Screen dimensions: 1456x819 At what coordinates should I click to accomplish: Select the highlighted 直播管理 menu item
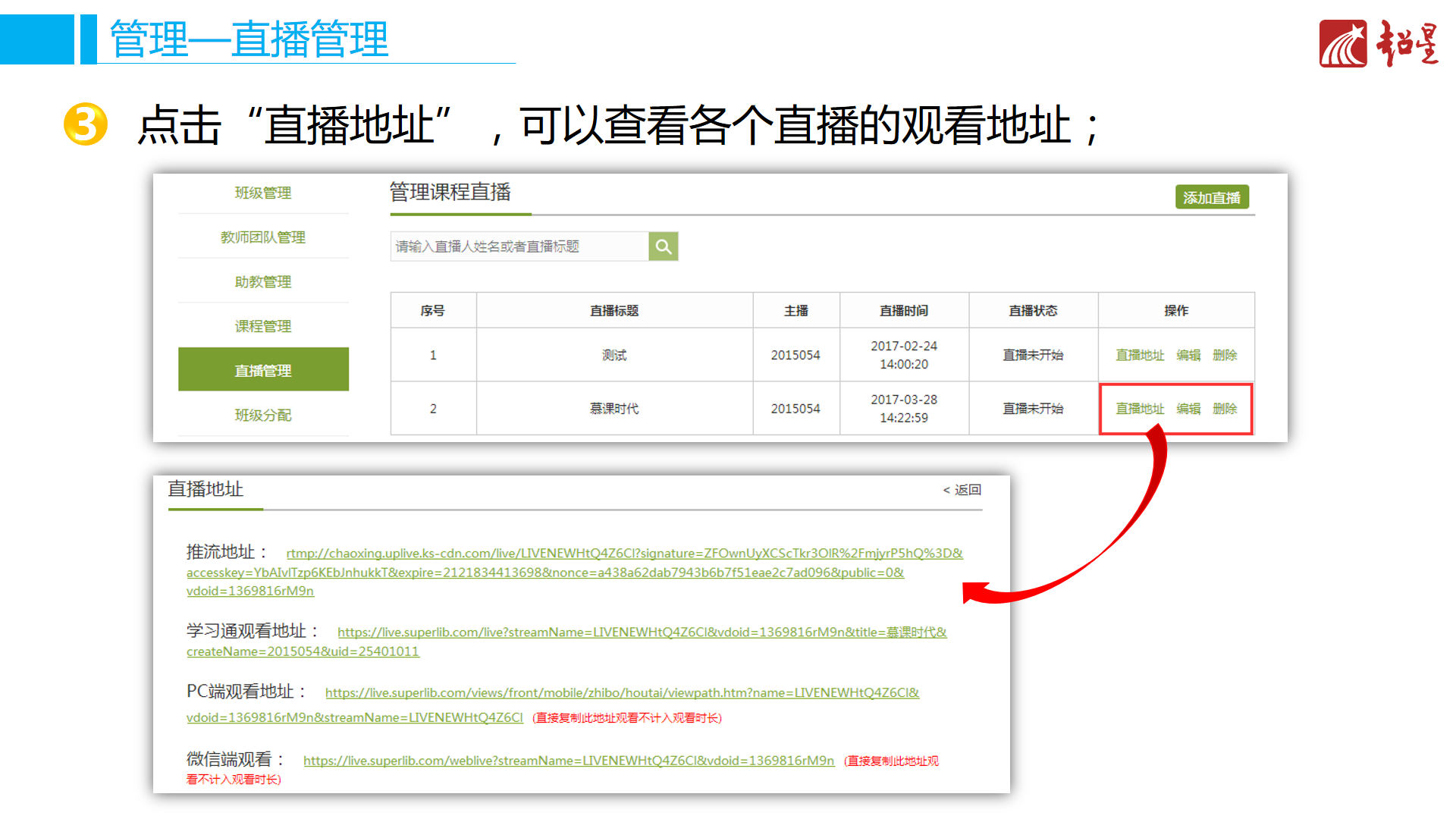click(262, 370)
